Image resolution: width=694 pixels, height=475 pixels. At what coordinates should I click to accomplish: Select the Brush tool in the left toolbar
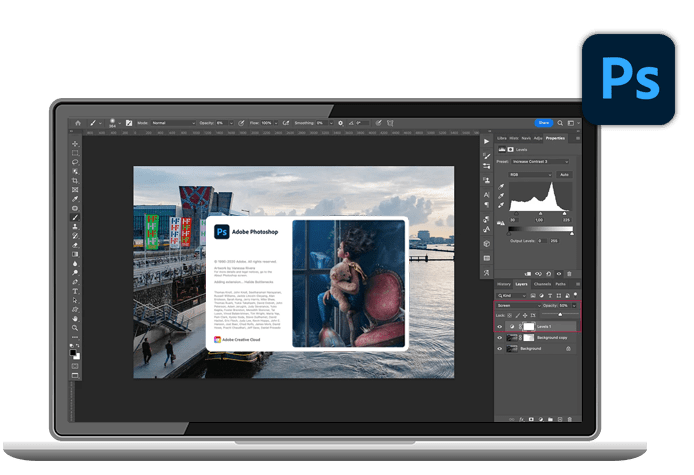[x=75, y=217]
